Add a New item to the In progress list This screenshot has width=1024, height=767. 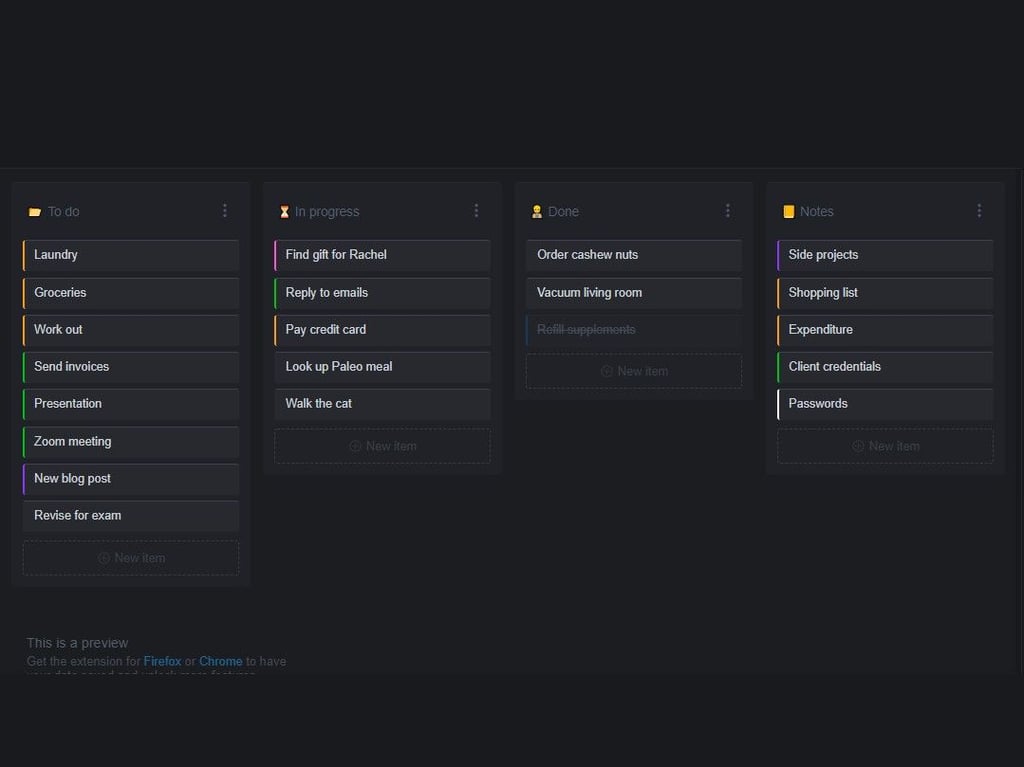coord(383,446)
